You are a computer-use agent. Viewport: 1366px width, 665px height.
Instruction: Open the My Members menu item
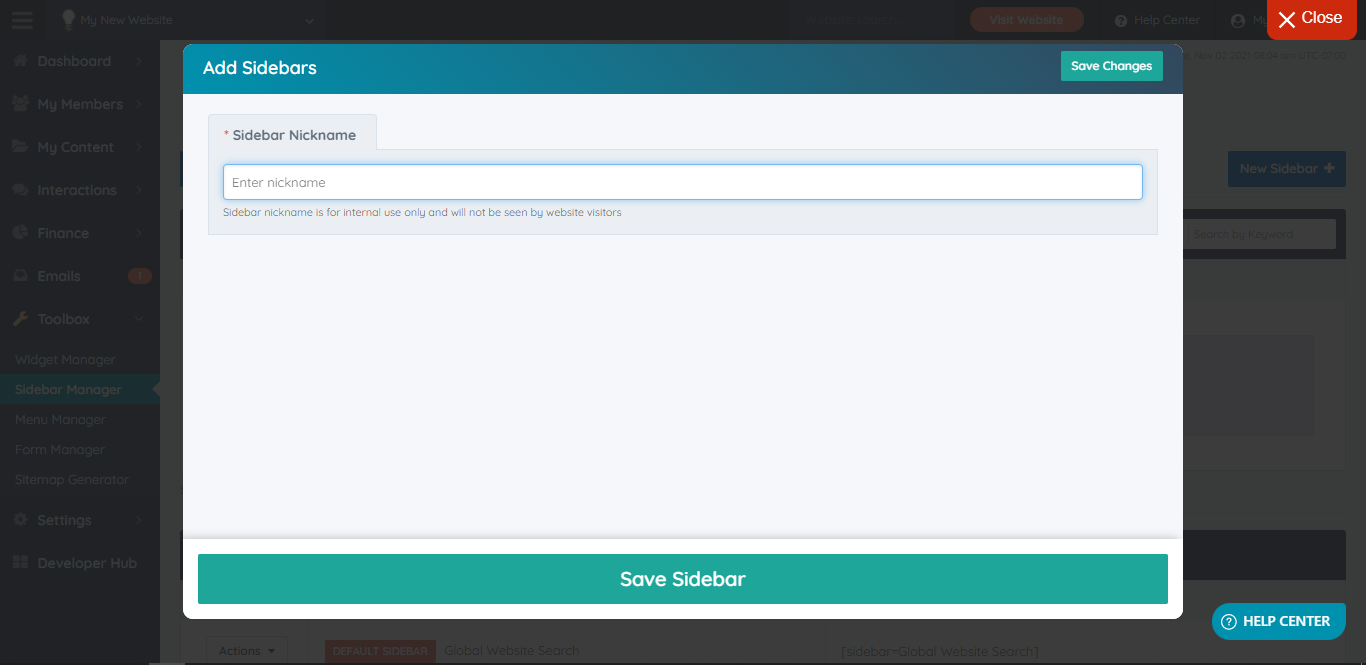click(80, 104)
